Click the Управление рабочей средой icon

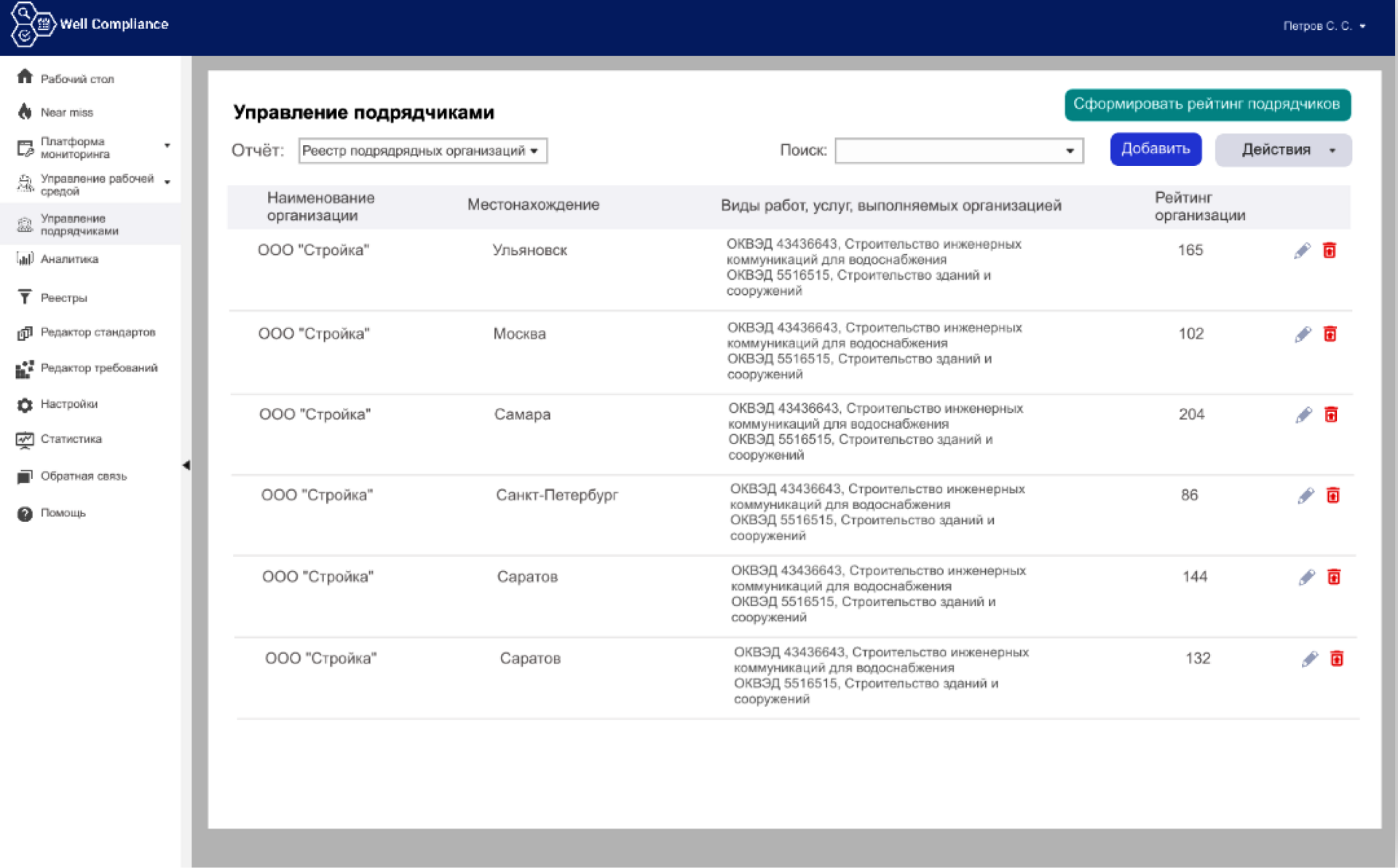pyautogui.click(x=25, y=184)
